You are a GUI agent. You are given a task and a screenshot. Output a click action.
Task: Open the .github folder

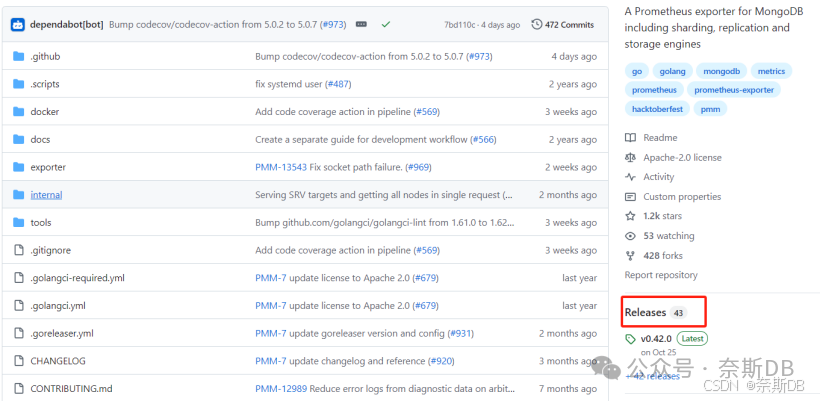coord(45,56)
